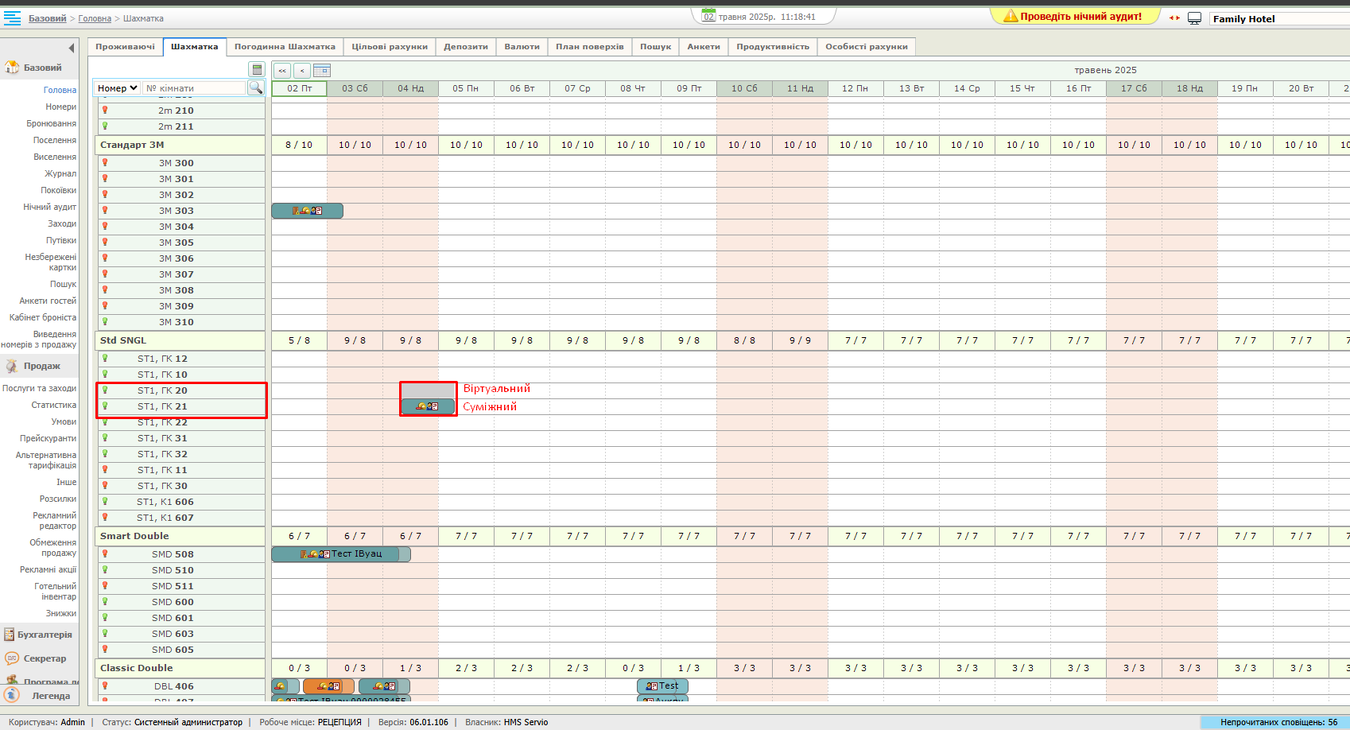Click the Легенда icon in sidebar
Viewport: 1350px width, 730px height.
tap(11, 695)
